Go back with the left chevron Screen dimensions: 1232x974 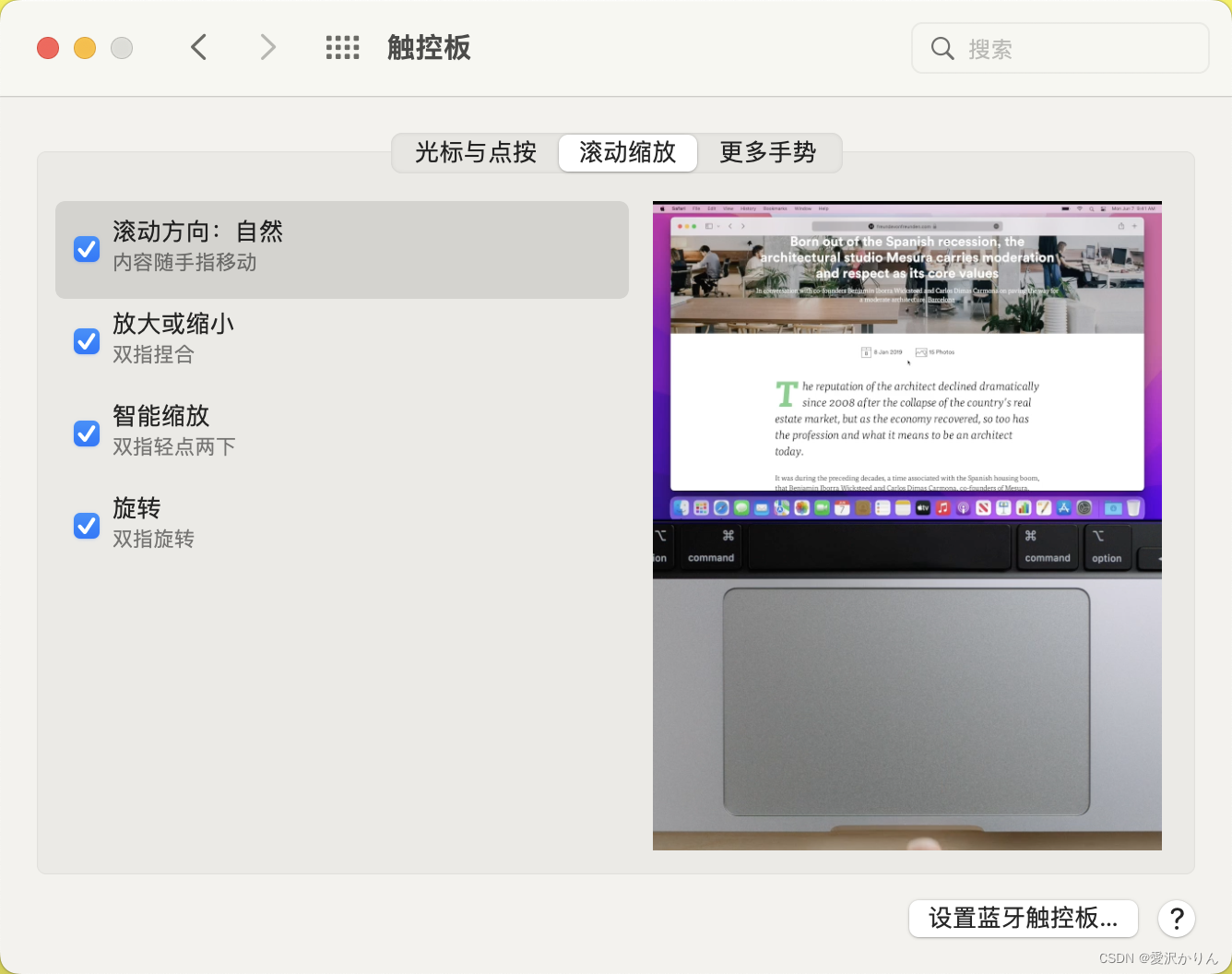point(198,47)
